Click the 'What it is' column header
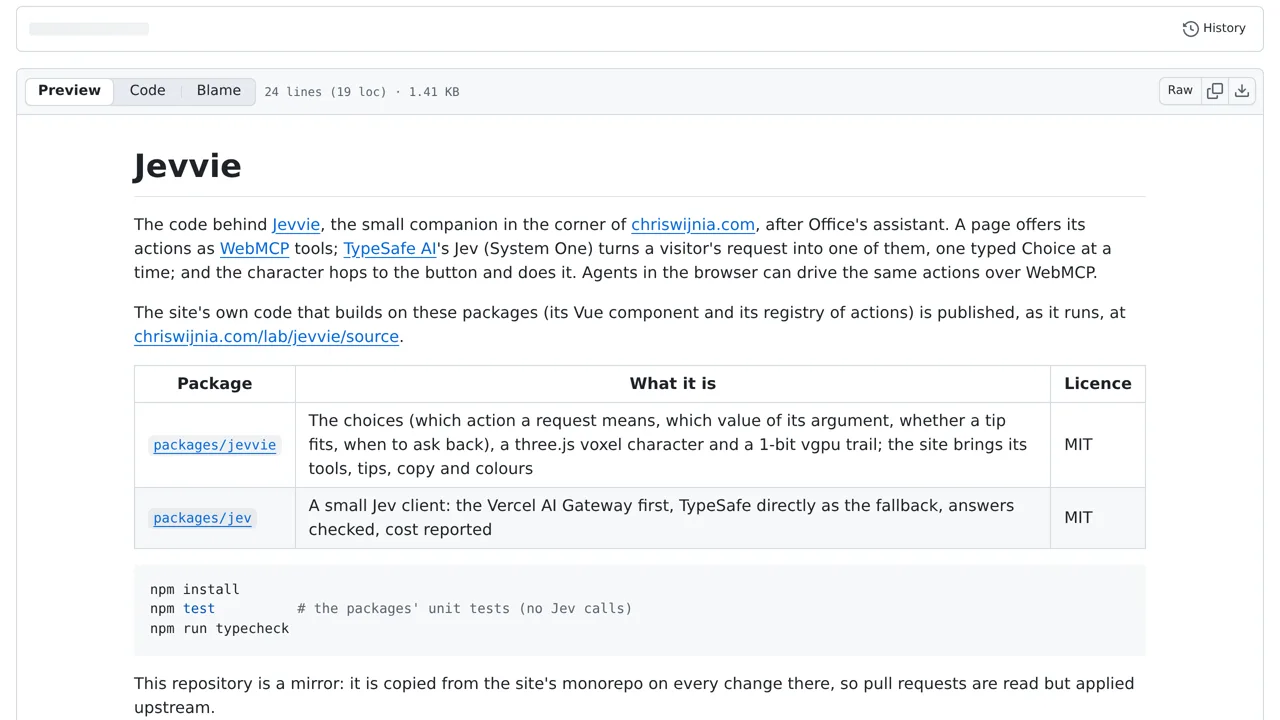Viewport: 1280px width, 720px height. point(673,384)
